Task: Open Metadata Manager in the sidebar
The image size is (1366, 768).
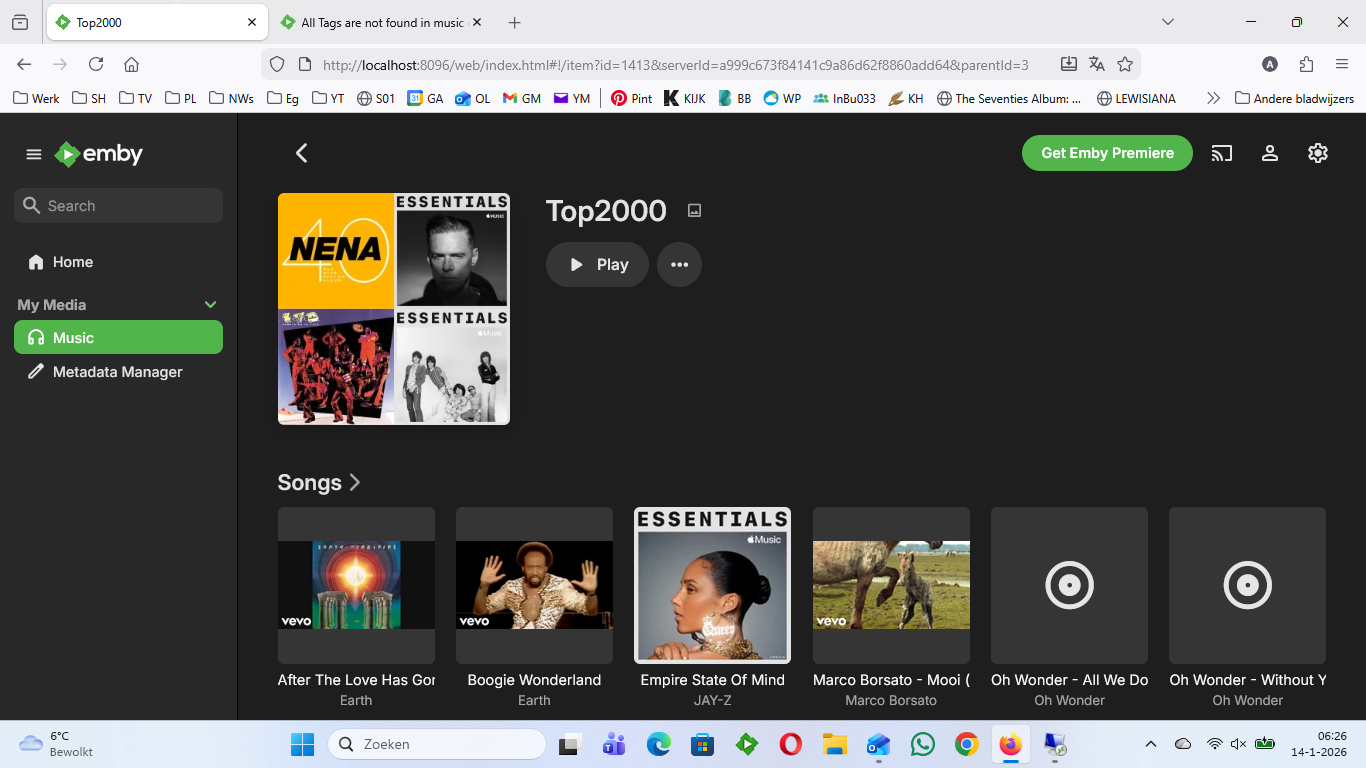Action: coord(118,372)
